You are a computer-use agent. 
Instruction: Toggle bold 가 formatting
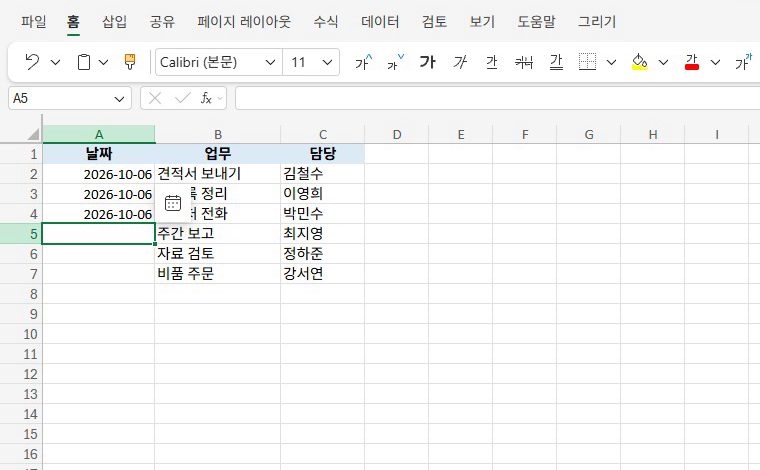pos(428,62)
